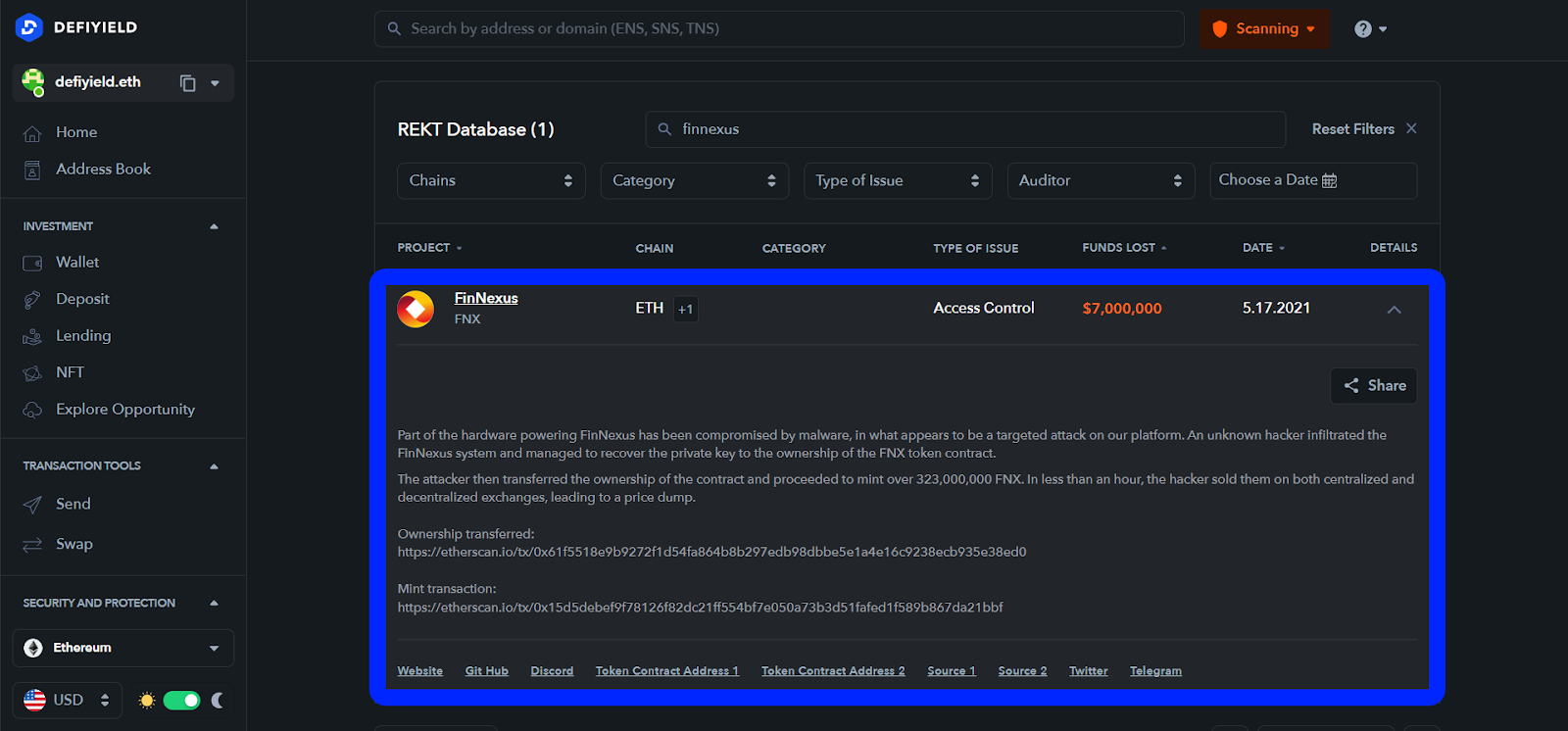Click the Swap arrows icon
Viewport: 1568px width, 731px height.
[x=32, y=544]
